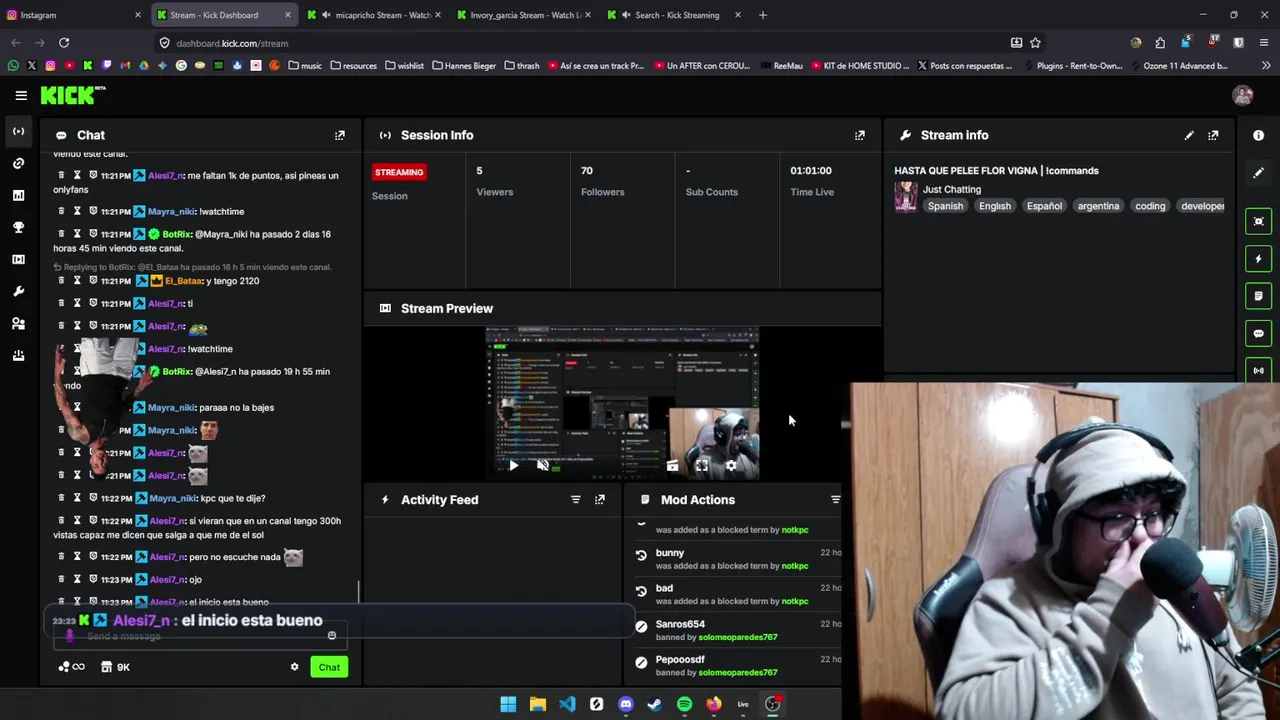Click banned user Pepooosdf
The height and width of the screenshot is (720, 1280).
(x=680, y=660)
